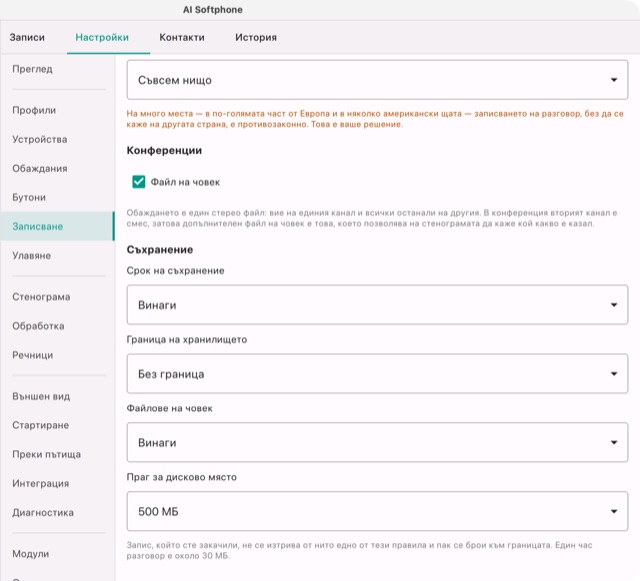Go to the История tab
640x581 pixels.
(256, 37)
